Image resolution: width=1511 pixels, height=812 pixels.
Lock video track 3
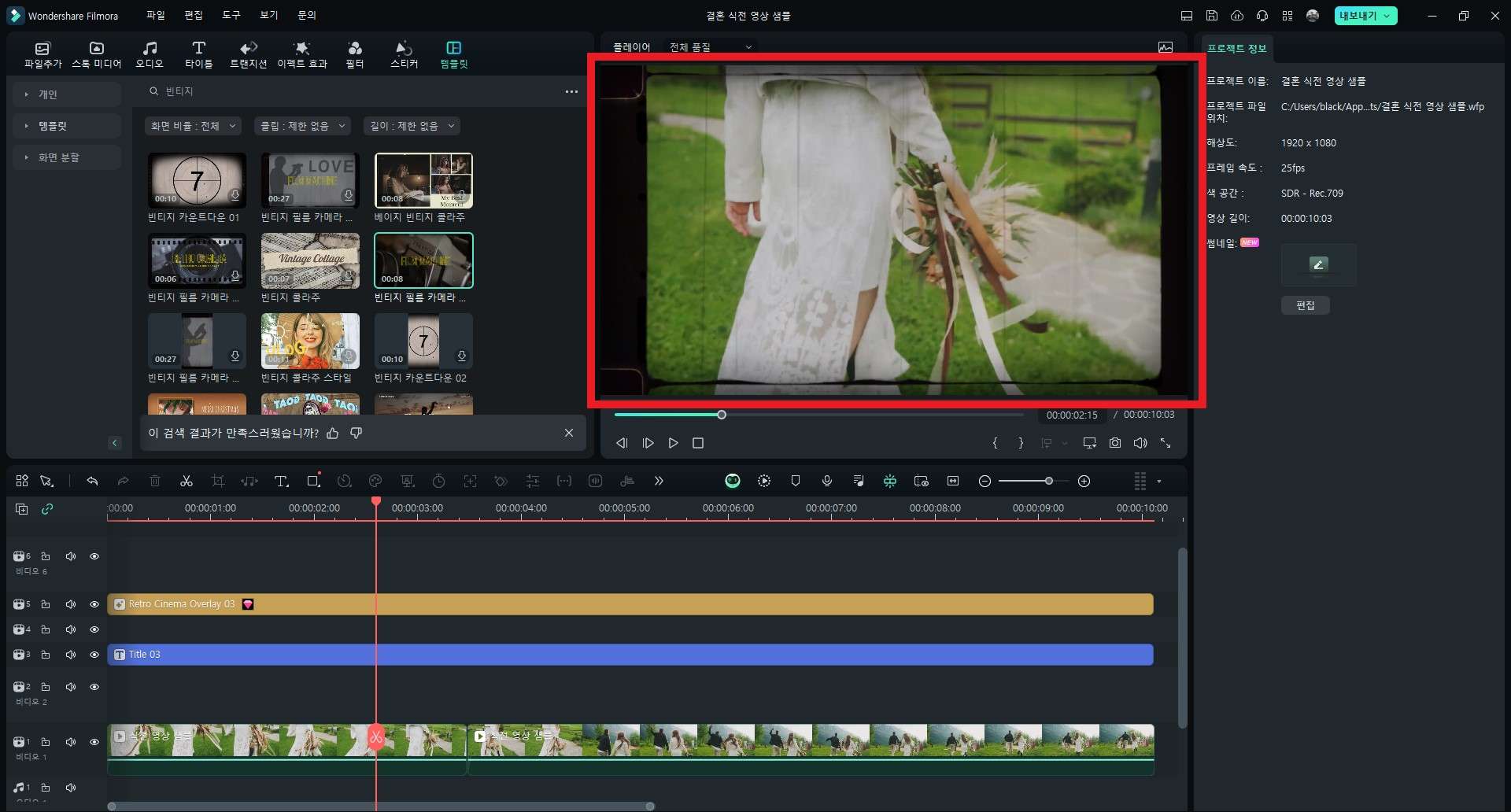tap(46, 655)
